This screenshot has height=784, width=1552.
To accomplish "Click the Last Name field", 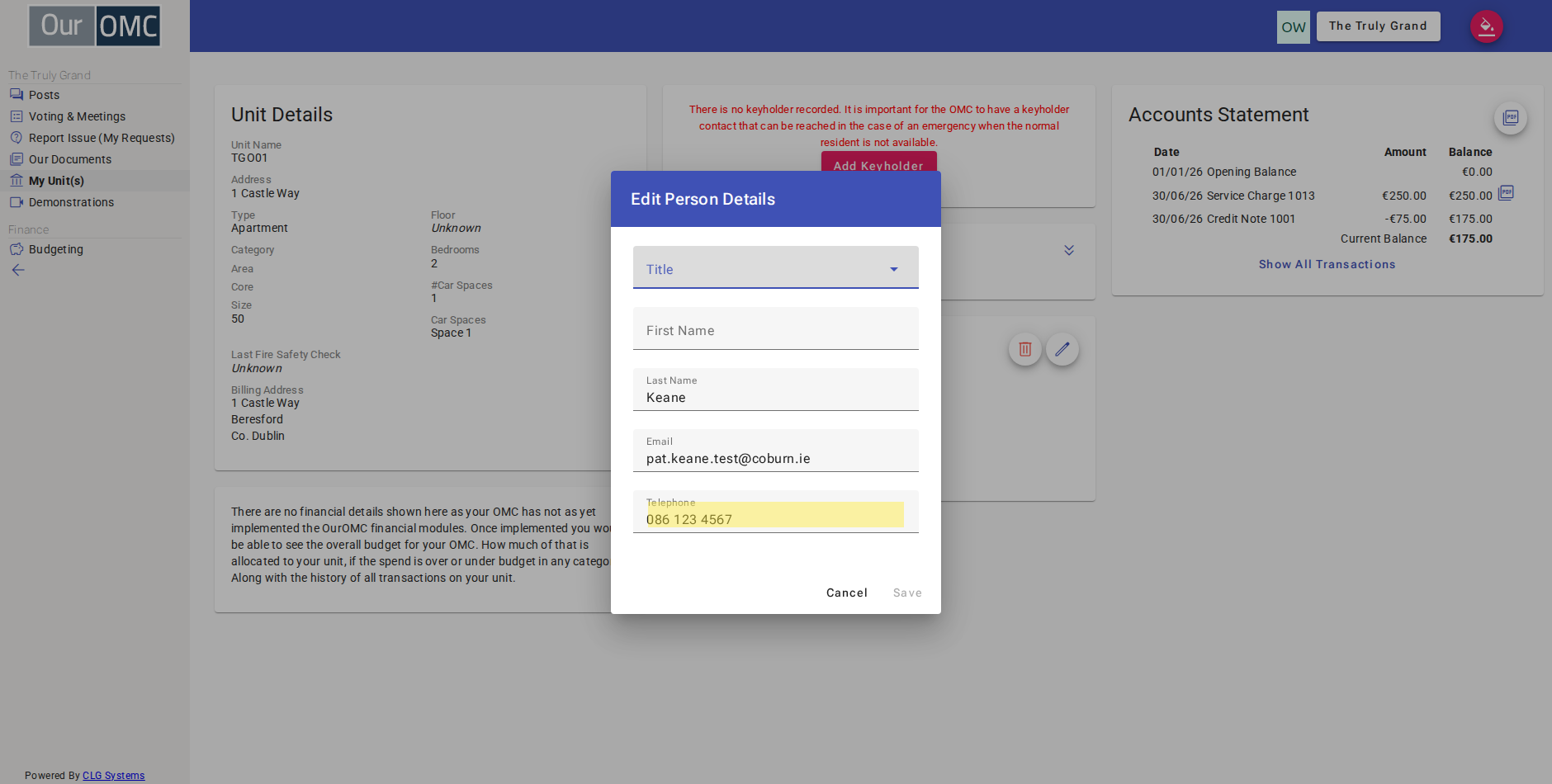I will coord(776,390).
